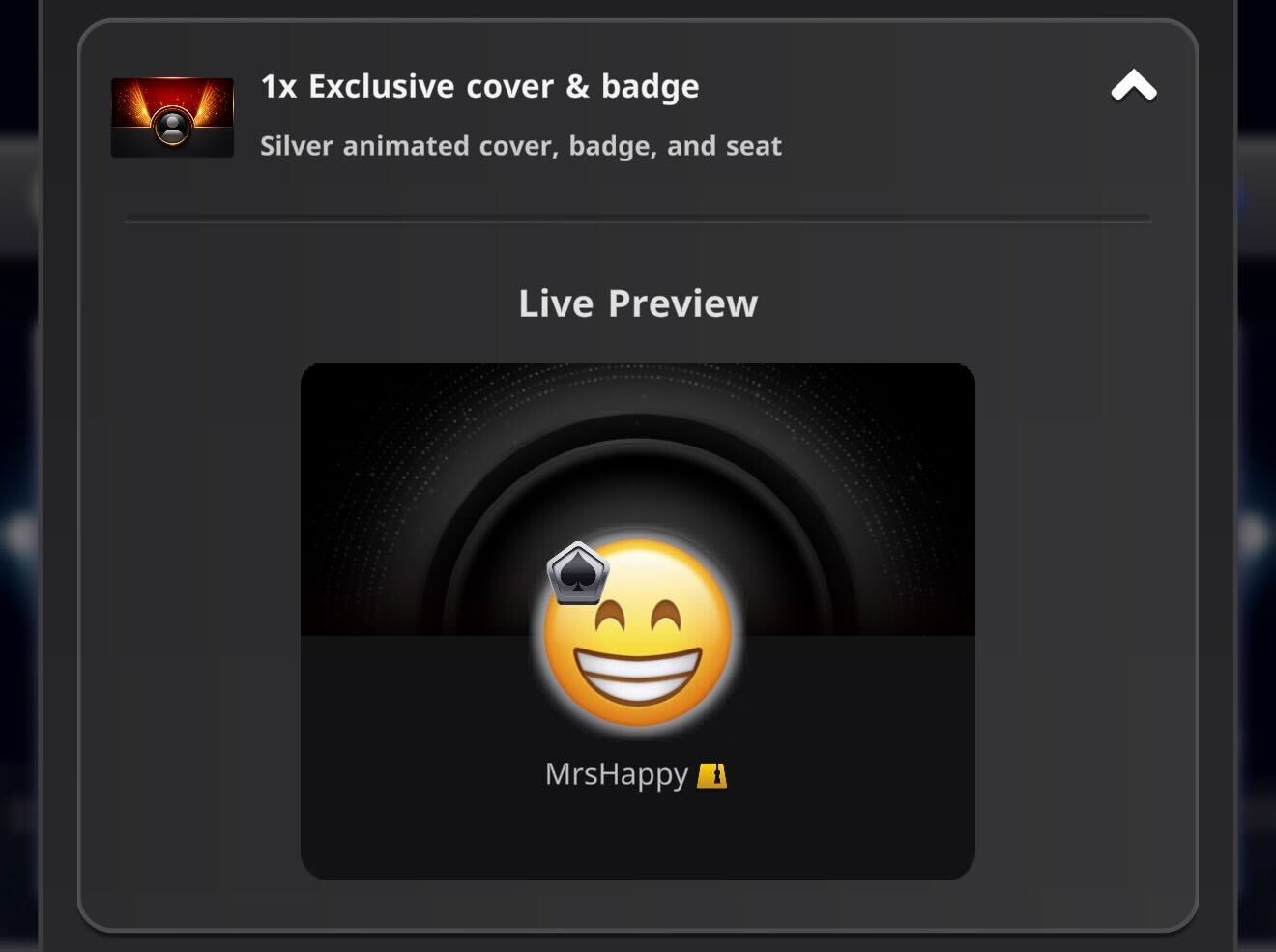Select the MrsHappy username text
Viewport: 1276px width, 952px height.
coord(617,774)
